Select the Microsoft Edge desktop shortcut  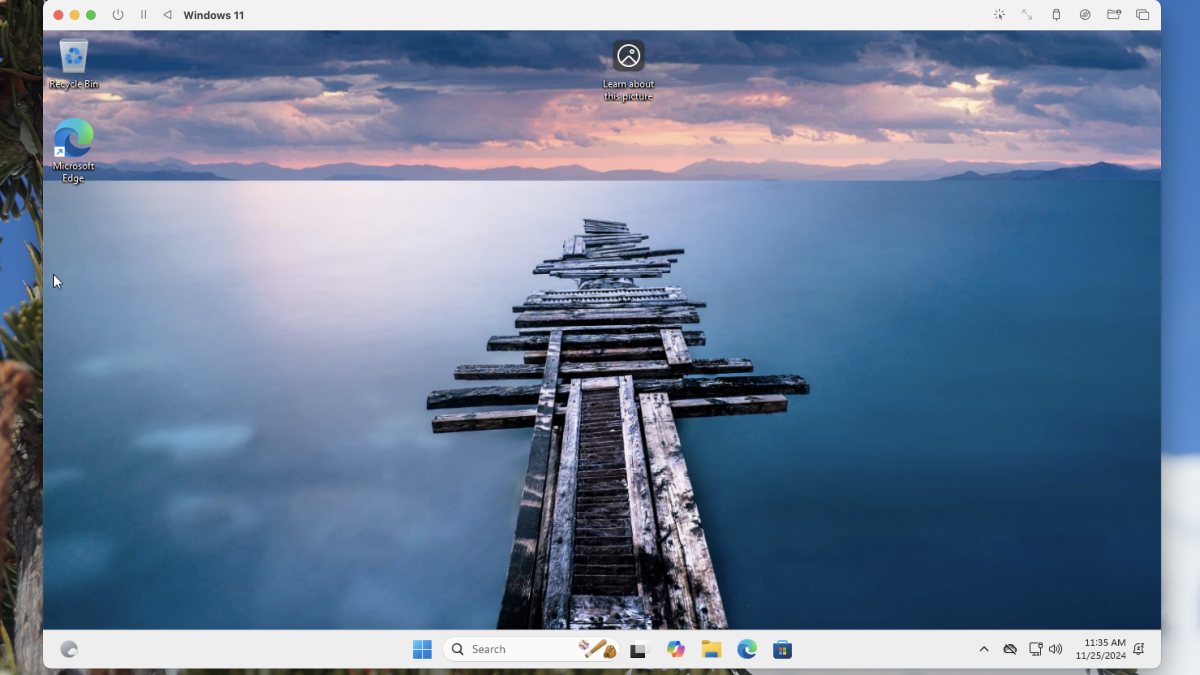pyautogui.click(x=73, y=151)
